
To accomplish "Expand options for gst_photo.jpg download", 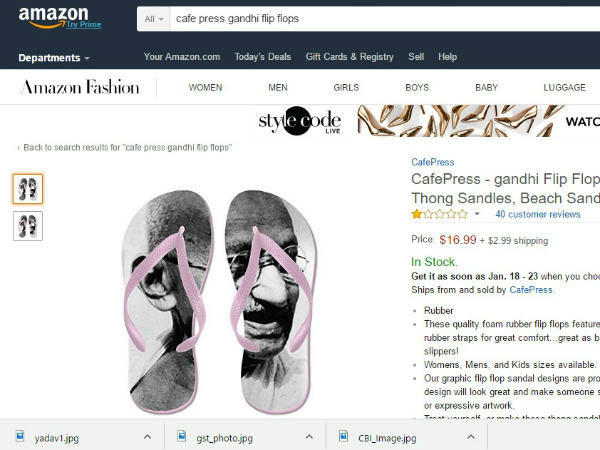I will click(309, 437).
